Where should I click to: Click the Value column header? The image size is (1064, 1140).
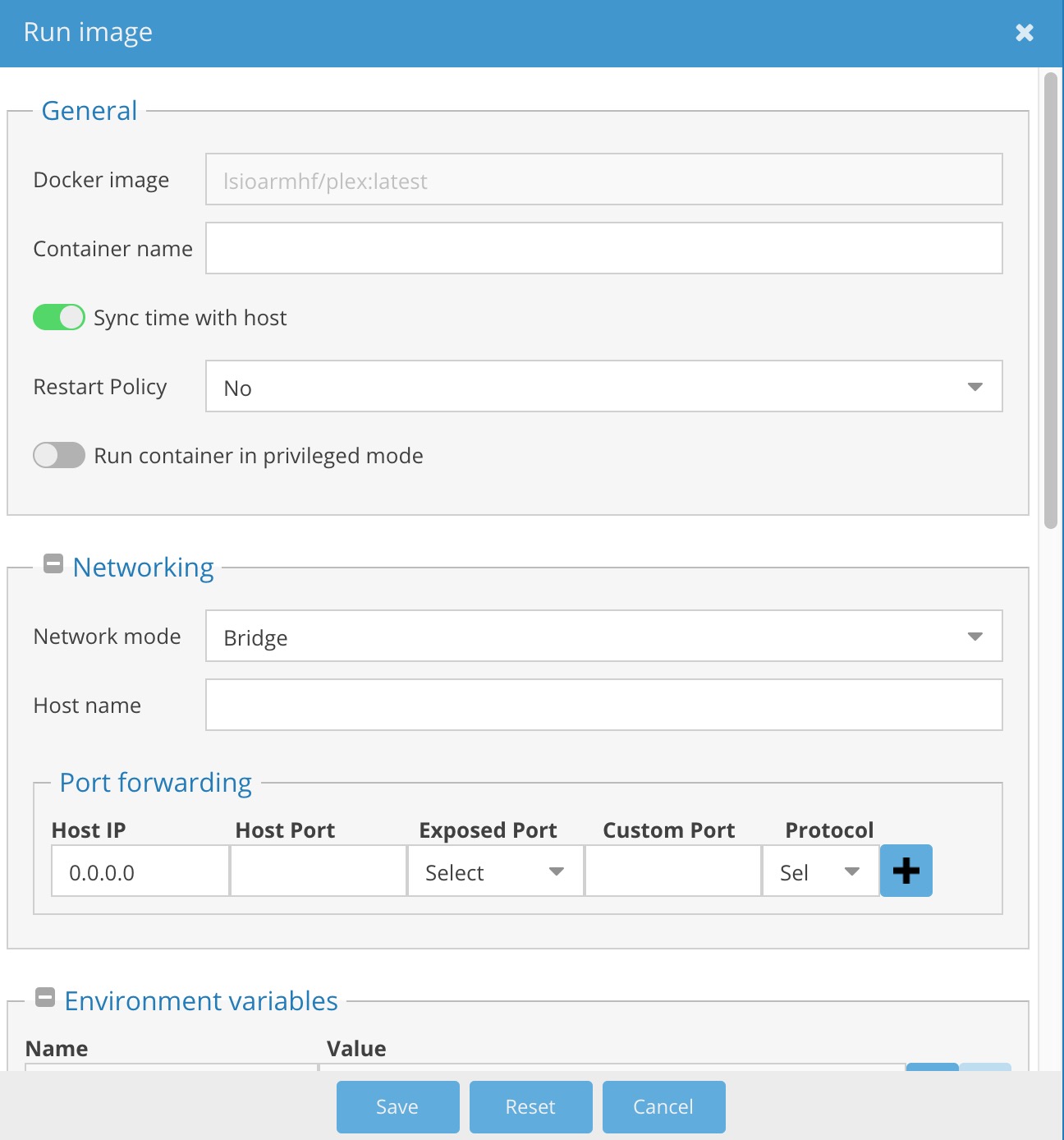tap(356, 1049)
